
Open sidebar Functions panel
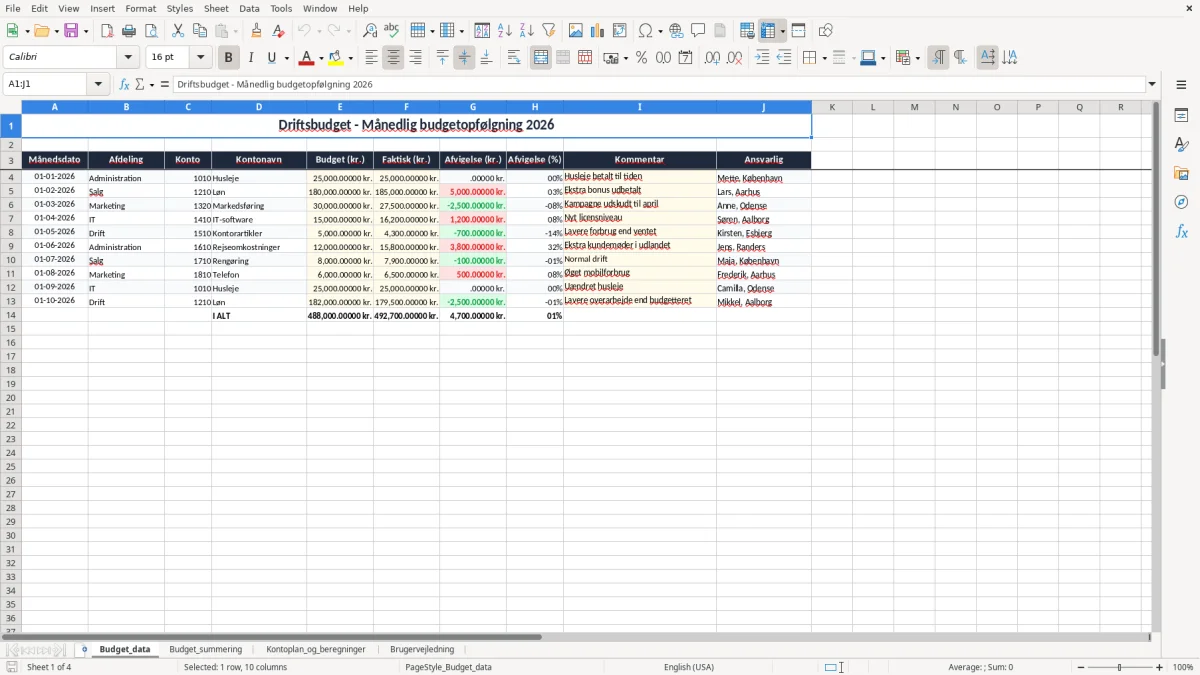point(1181,231)
